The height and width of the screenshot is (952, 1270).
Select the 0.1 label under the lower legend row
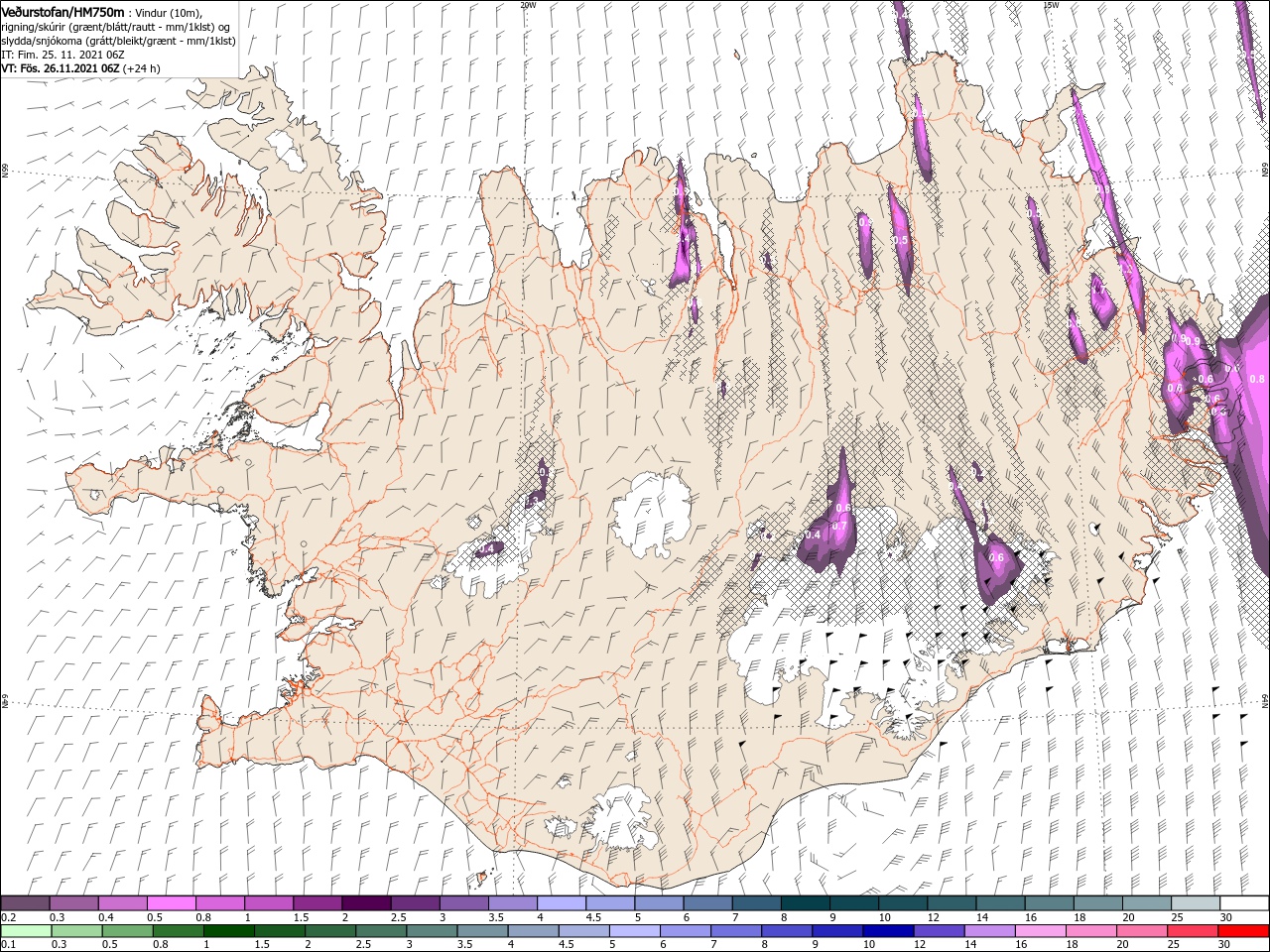[x=8, y=945]
